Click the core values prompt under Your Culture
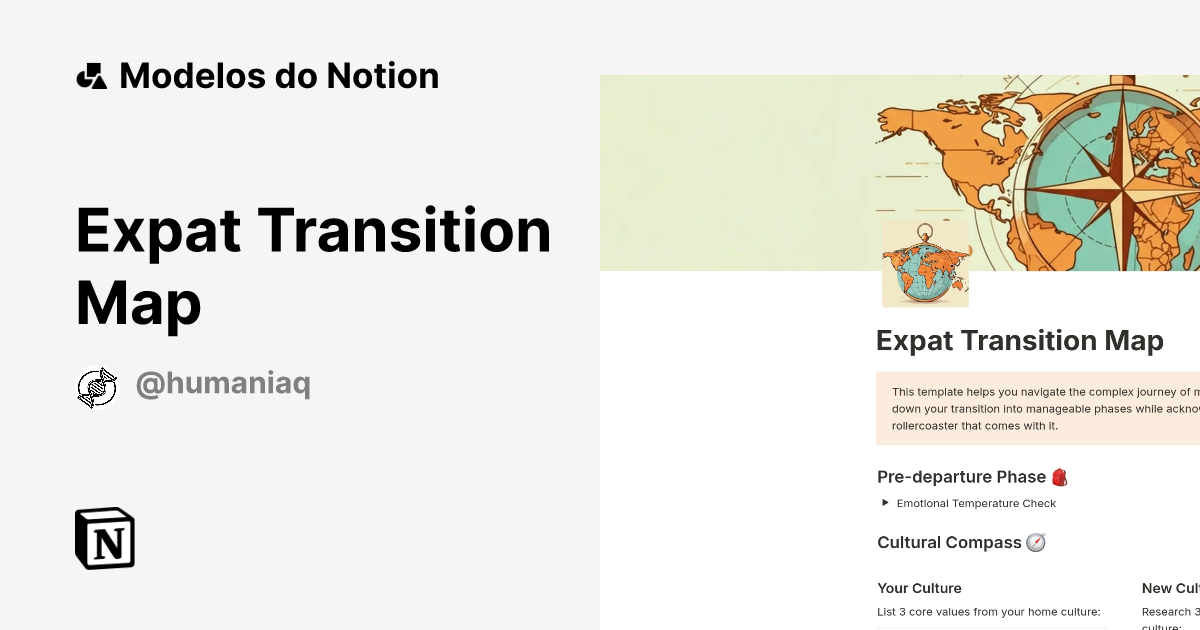 point(990,612)
